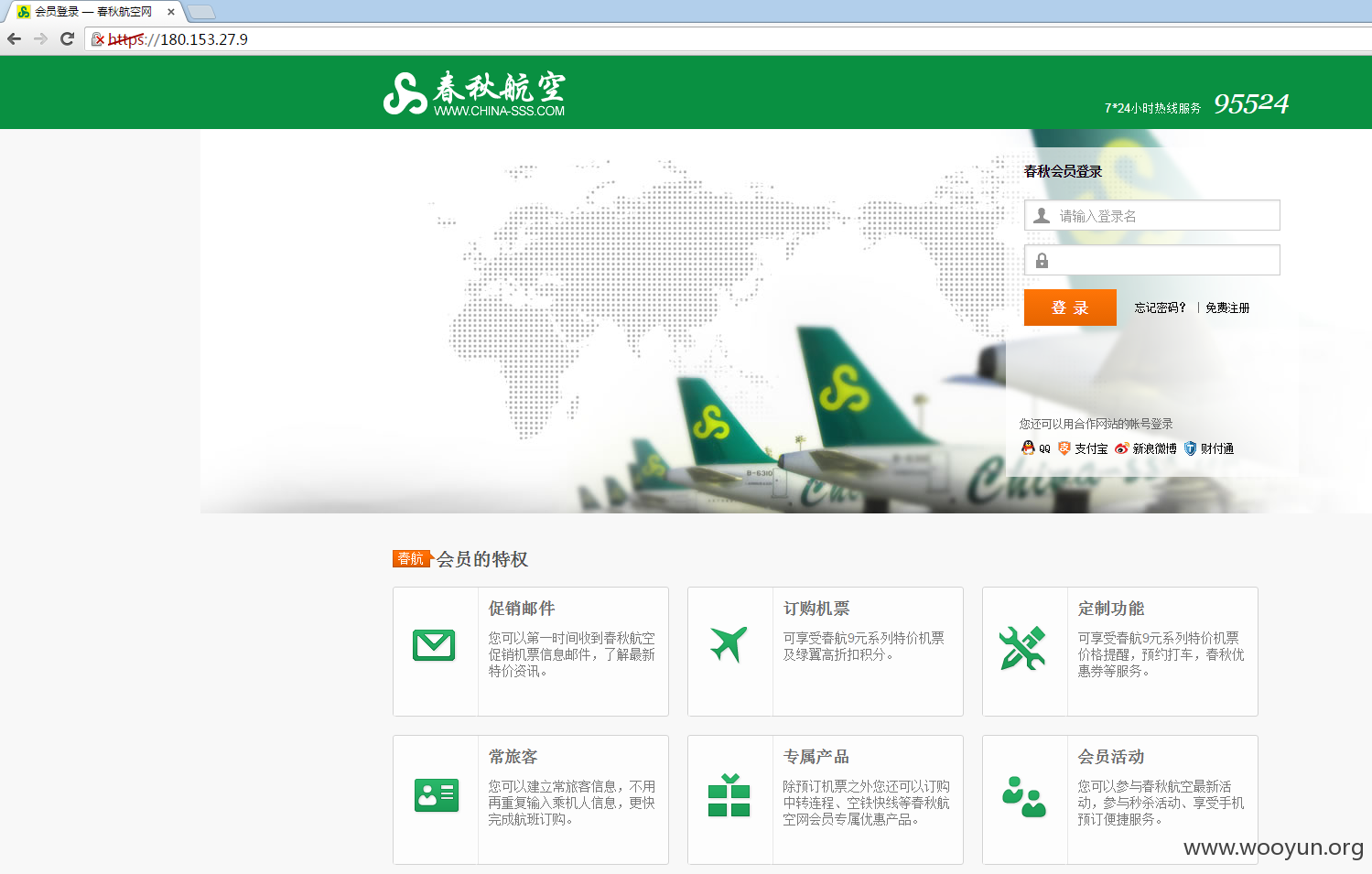Click the lock icon in password field
This screenshot has height=874, width=1372.
pyautogui.click(x=1042, y=261)
